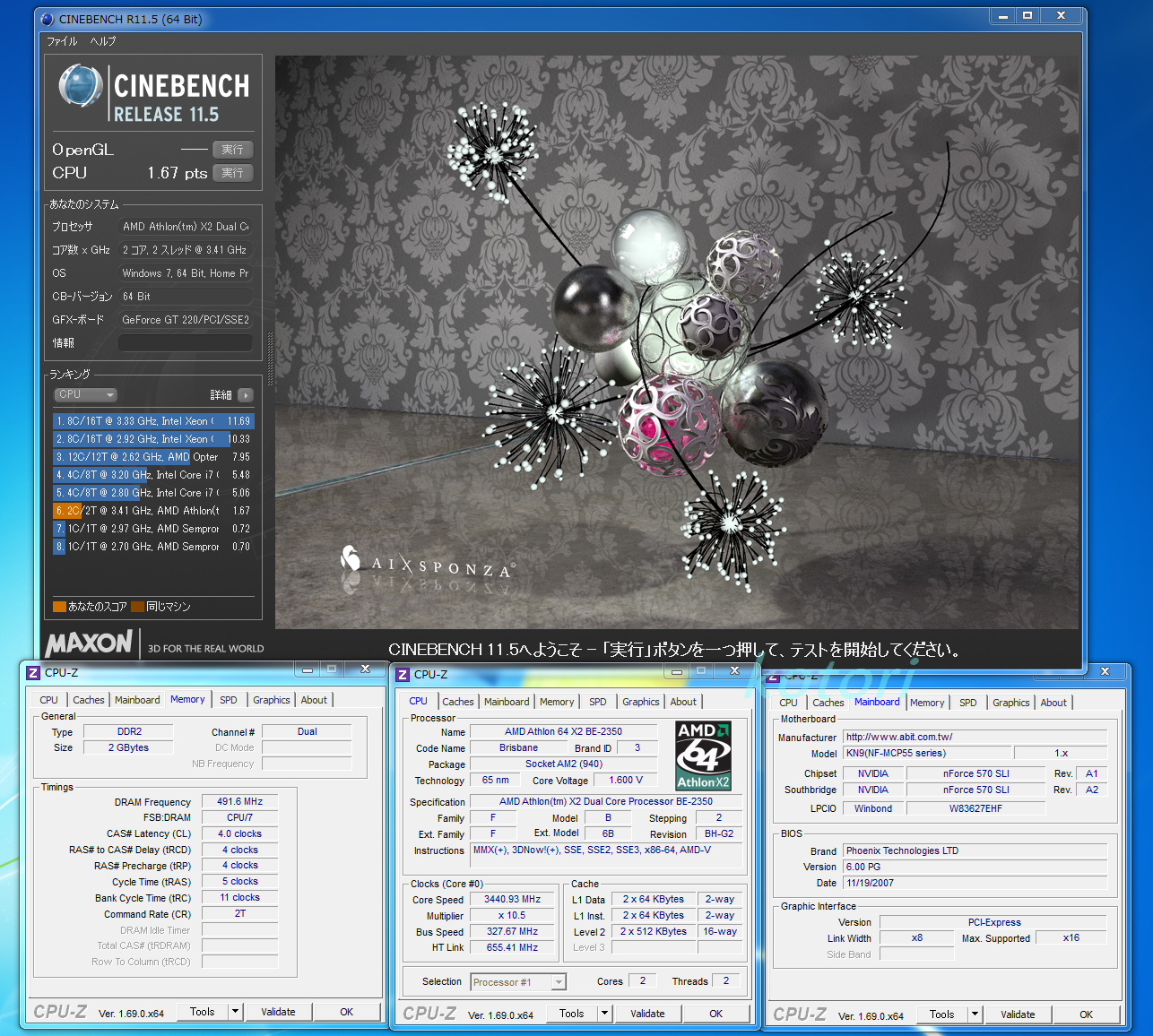1153x1036 pixels.
Task: Open the Processor #1 selection dropdown
Action: (518, 982)
